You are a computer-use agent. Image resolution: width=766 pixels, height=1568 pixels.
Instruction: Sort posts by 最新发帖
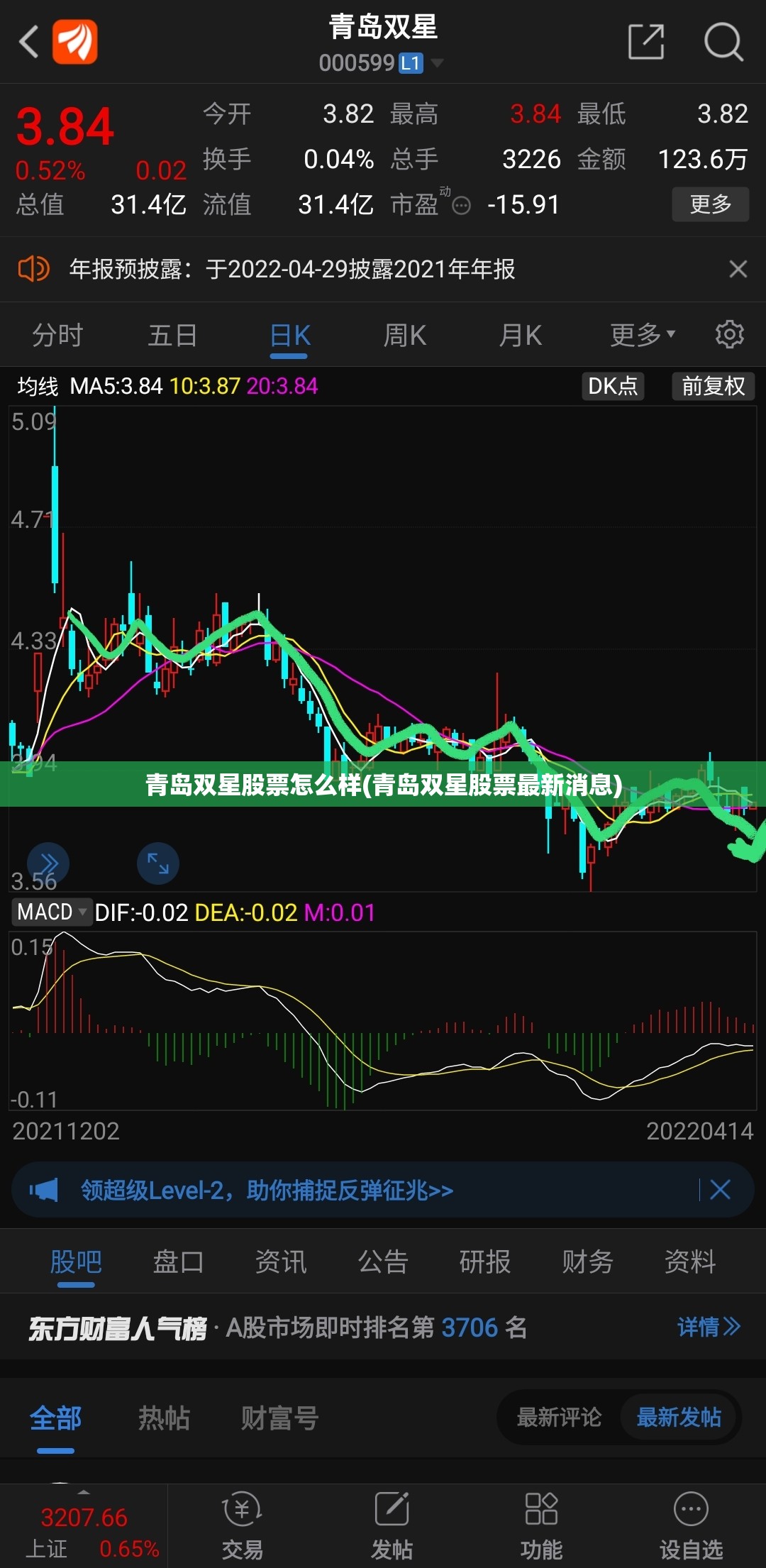click(x=679, y=1417)
